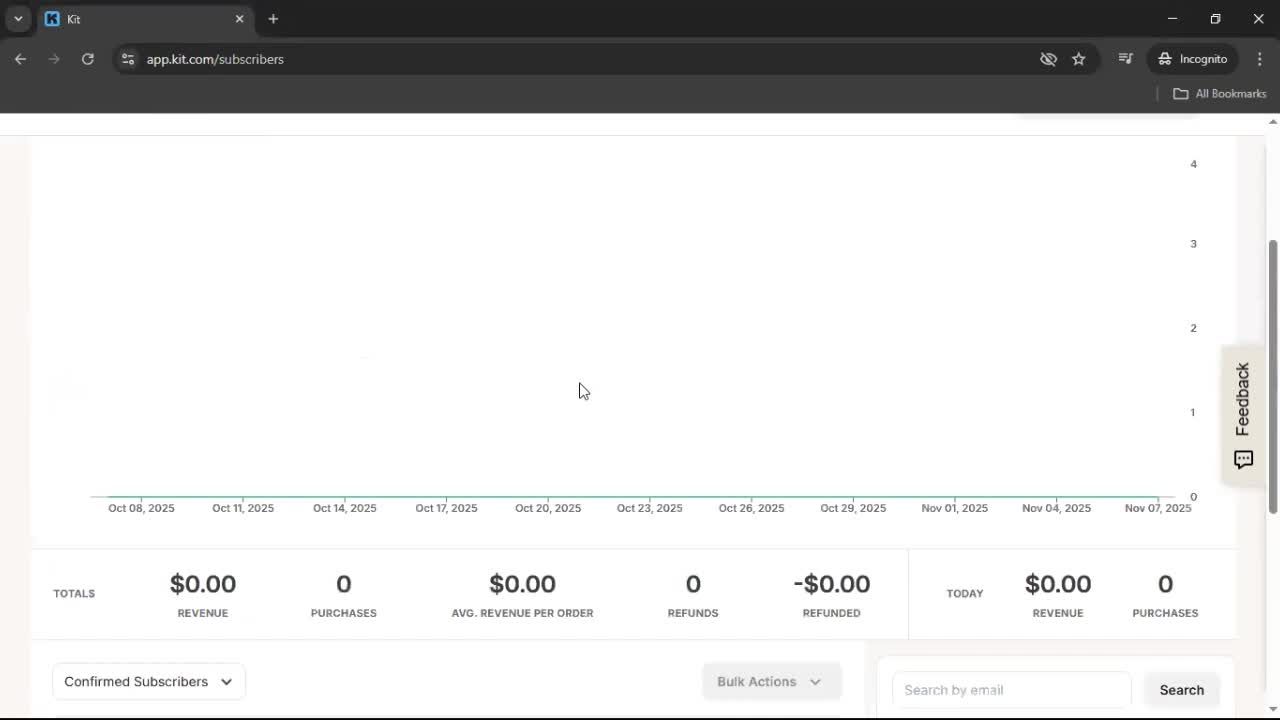
Task: Bookmark this page using the star icon
Action: coord(1079,59)
